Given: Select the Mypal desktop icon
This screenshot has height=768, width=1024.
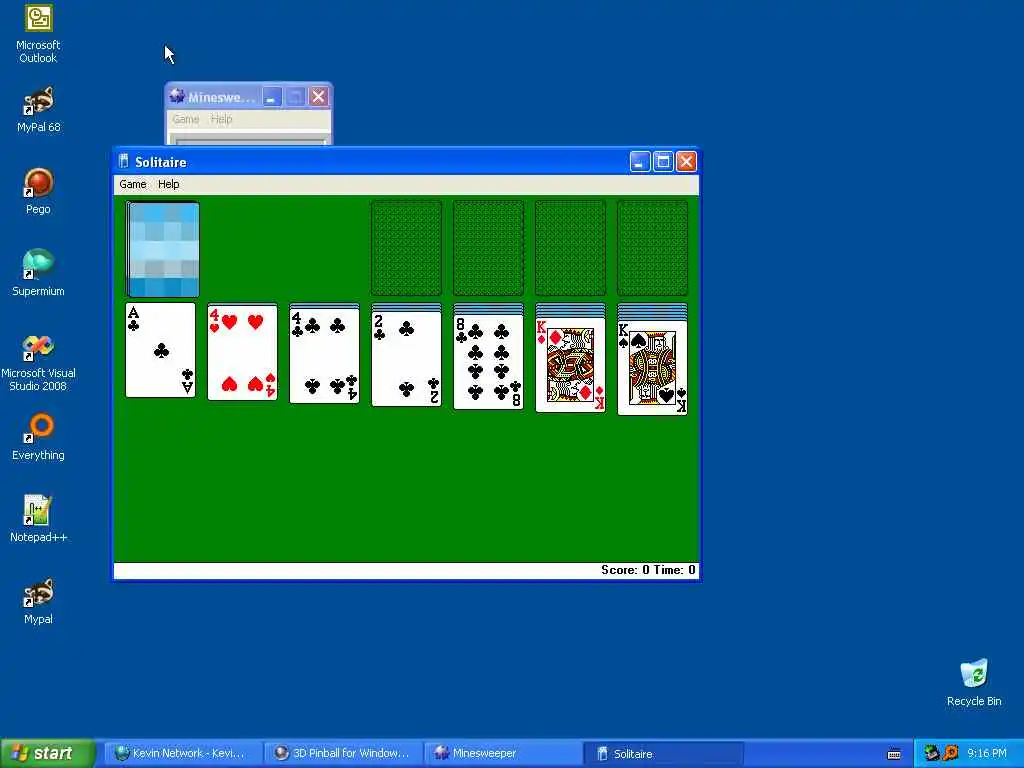Looking at the screenshot, I should tap(38, 601).
